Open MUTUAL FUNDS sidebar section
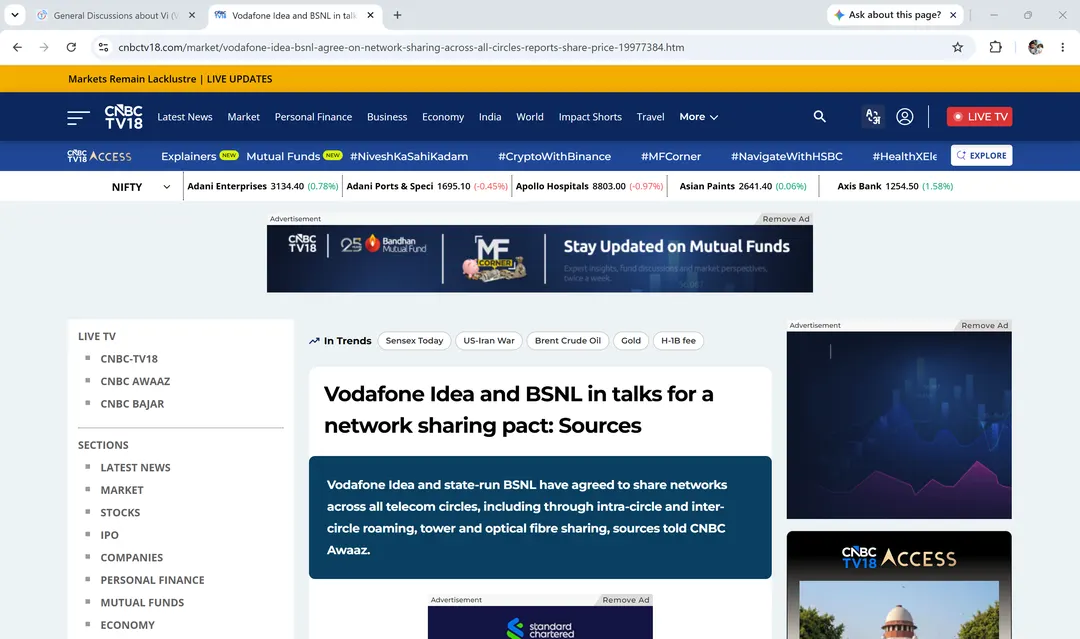 (142, 603)
